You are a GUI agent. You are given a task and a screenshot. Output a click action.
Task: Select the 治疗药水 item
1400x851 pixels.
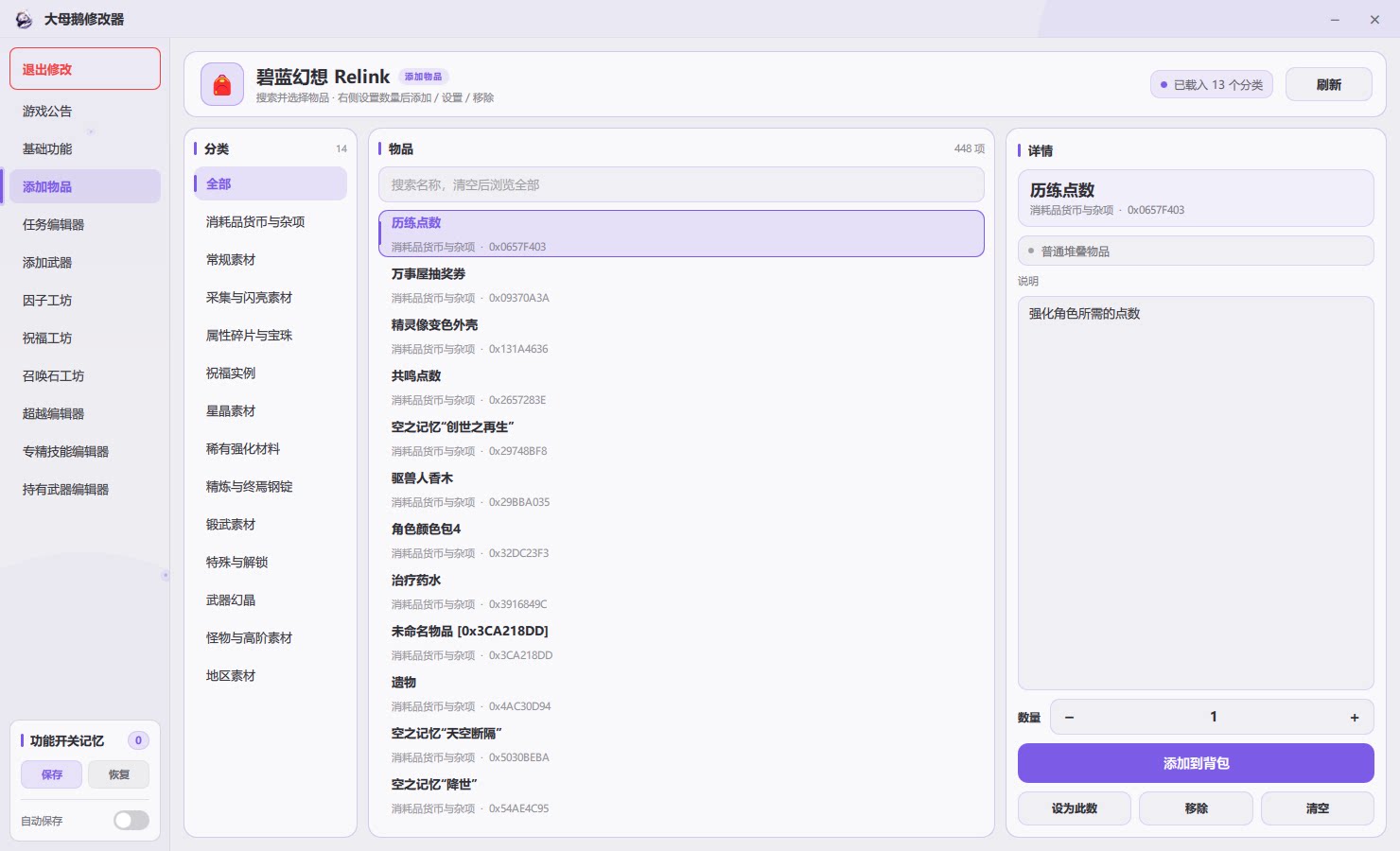point(681,591)
